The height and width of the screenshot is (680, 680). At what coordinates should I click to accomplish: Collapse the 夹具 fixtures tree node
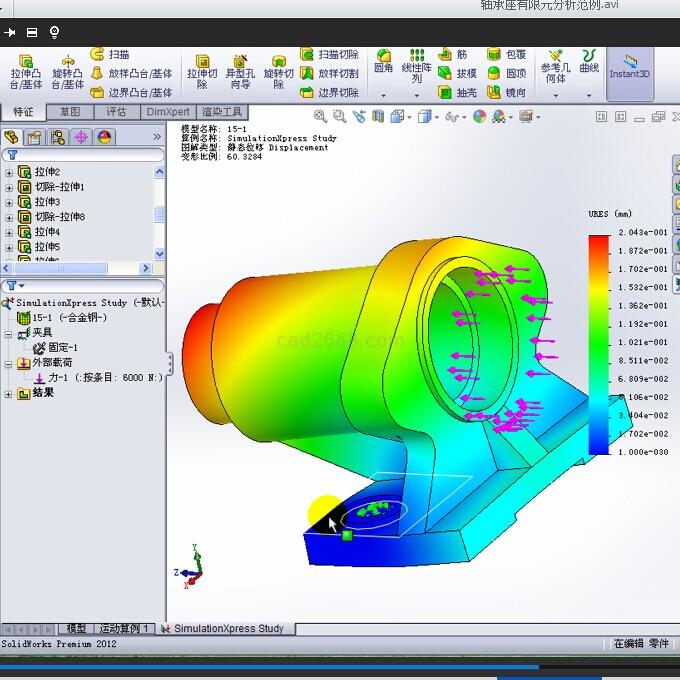pyautogui.click(x=9, y=333)
